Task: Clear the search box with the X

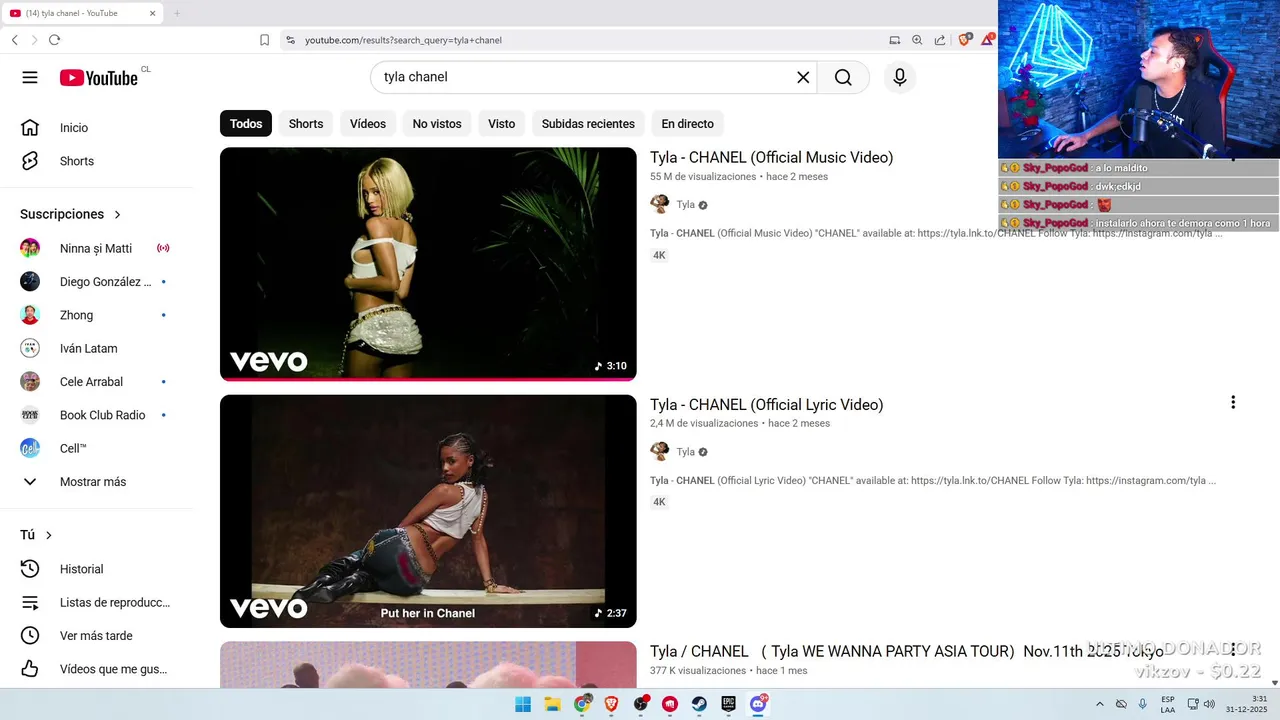Action: [803, 77]
